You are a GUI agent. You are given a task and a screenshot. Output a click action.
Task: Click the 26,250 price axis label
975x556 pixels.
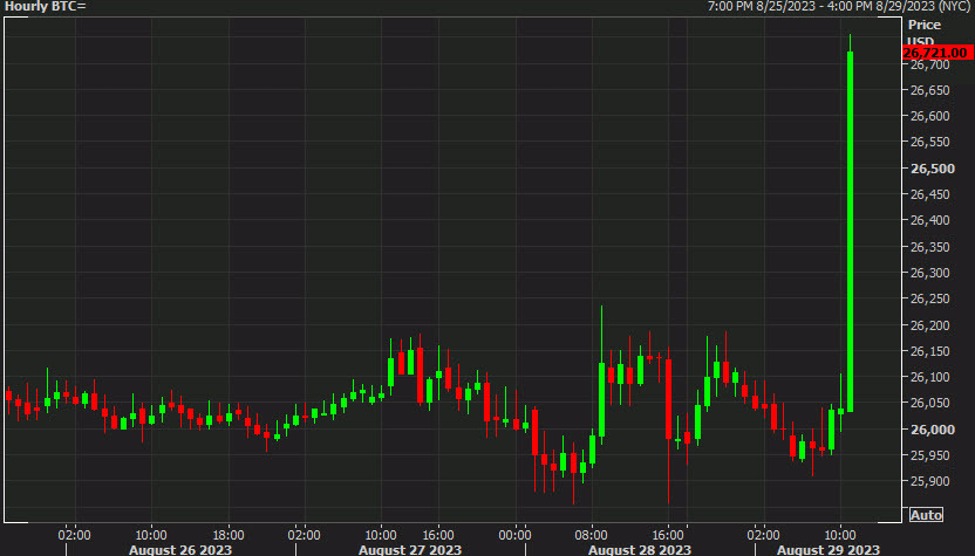[x=930, y=299]
